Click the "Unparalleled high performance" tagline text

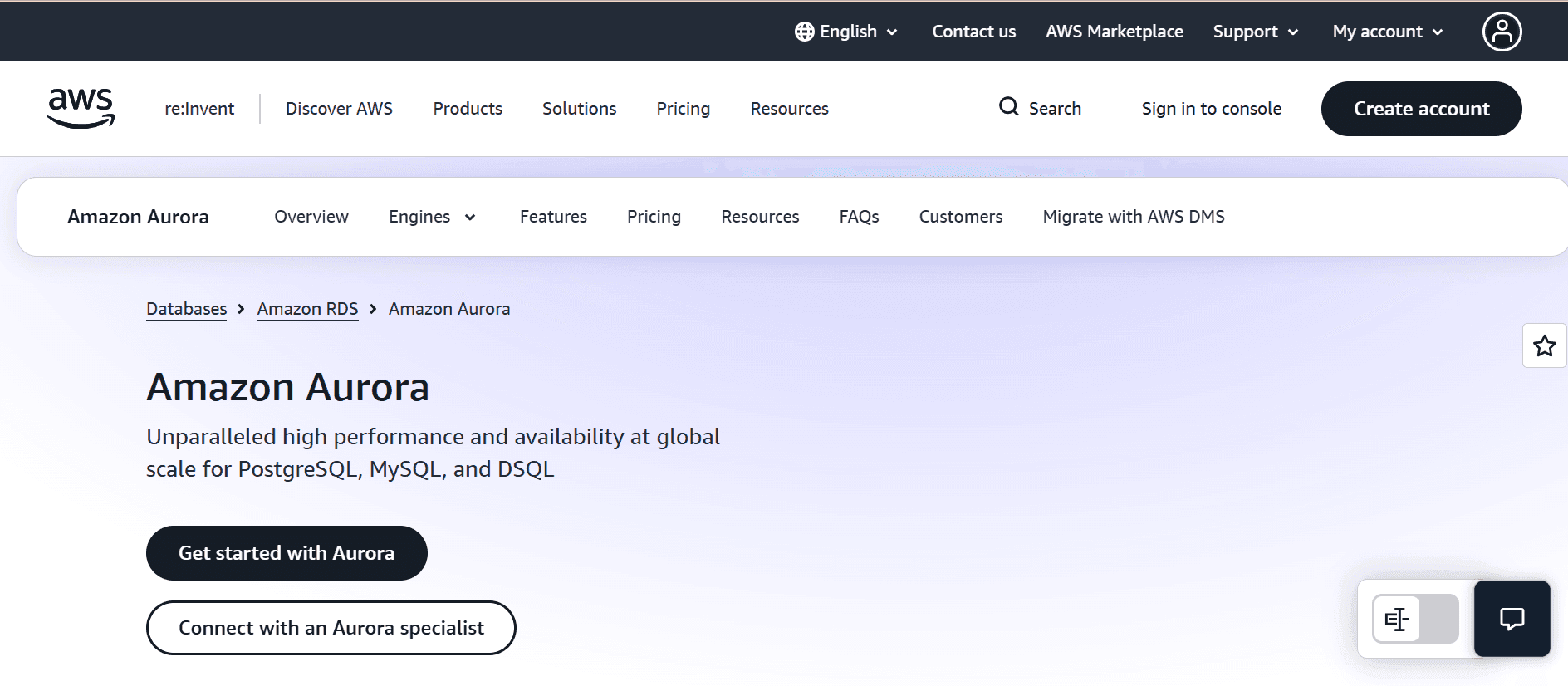(433, 453)
